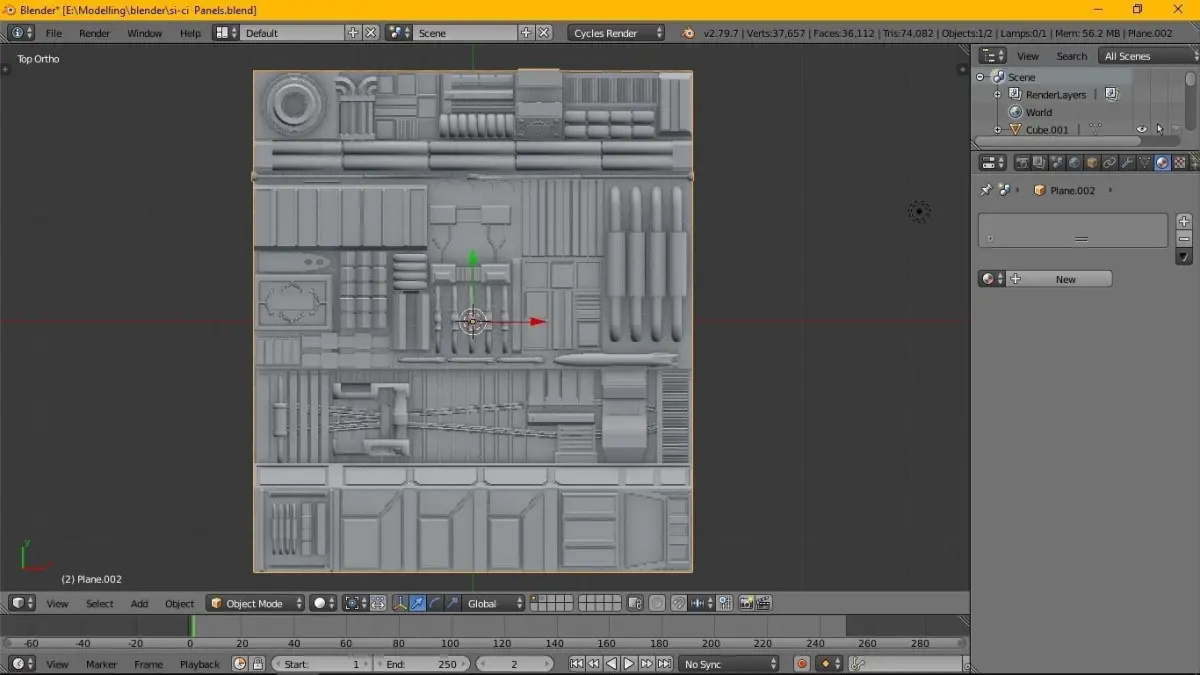Click the OpenGL render animation clapper icon
This screenshot has width=1200, height=675.
point(764,603)
